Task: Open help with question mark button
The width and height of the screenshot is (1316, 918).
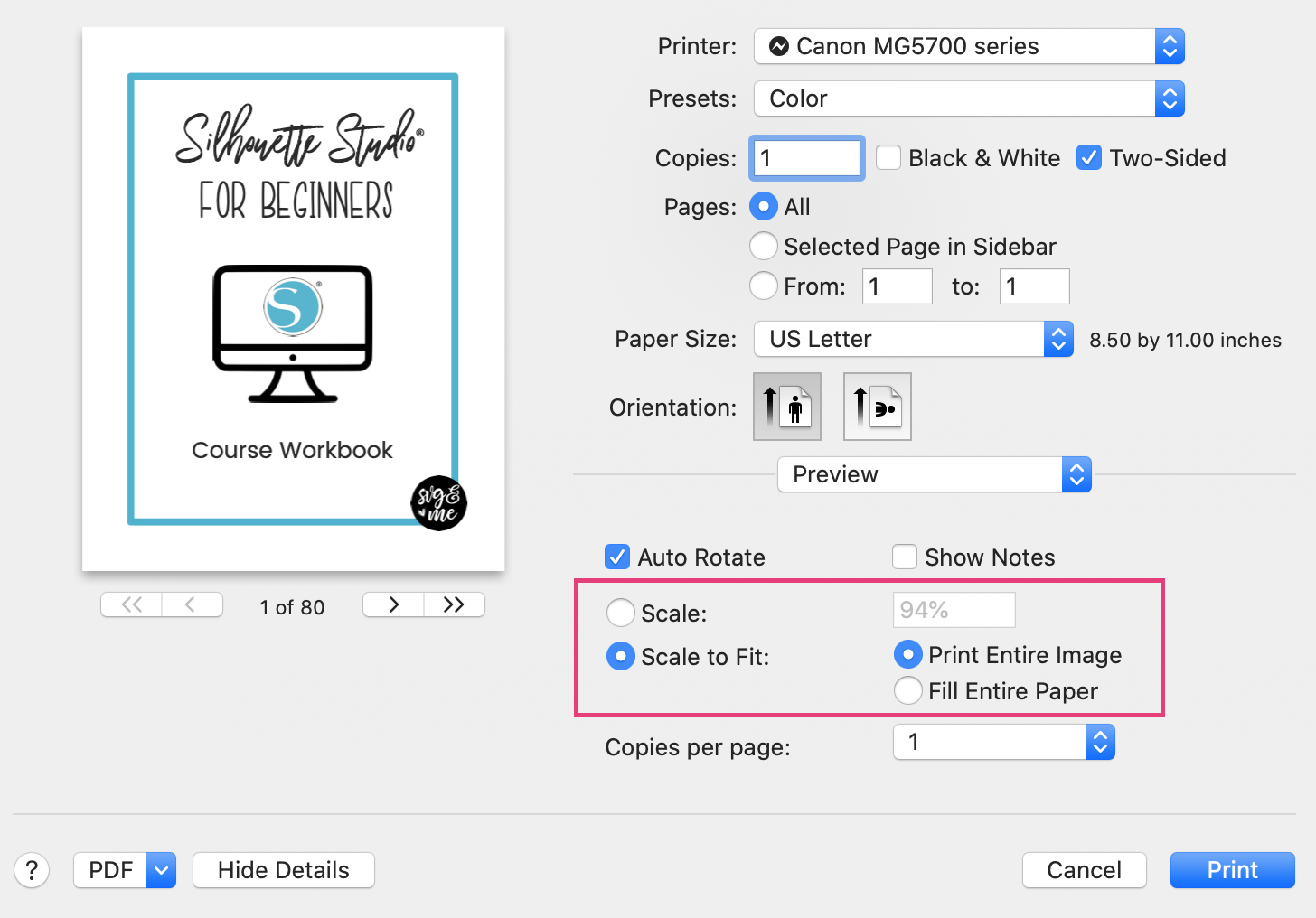Action: click(32, 870)
